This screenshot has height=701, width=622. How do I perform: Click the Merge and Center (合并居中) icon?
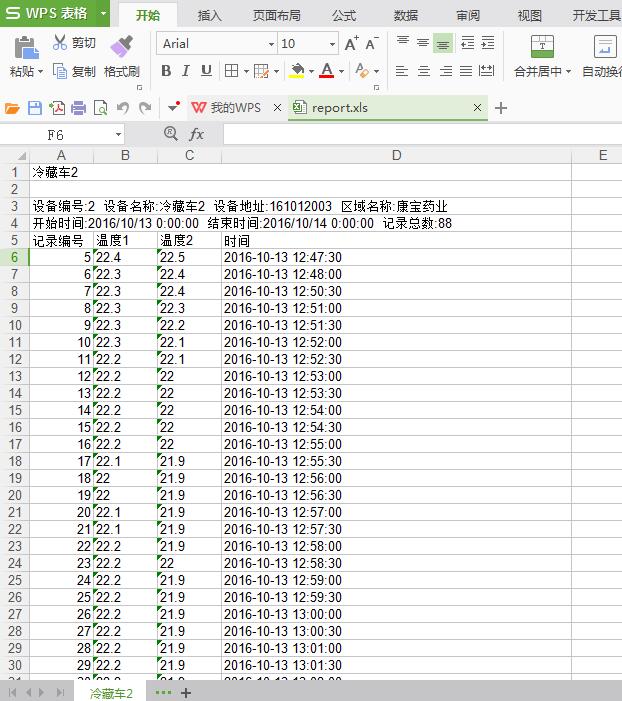pos(542,47)
